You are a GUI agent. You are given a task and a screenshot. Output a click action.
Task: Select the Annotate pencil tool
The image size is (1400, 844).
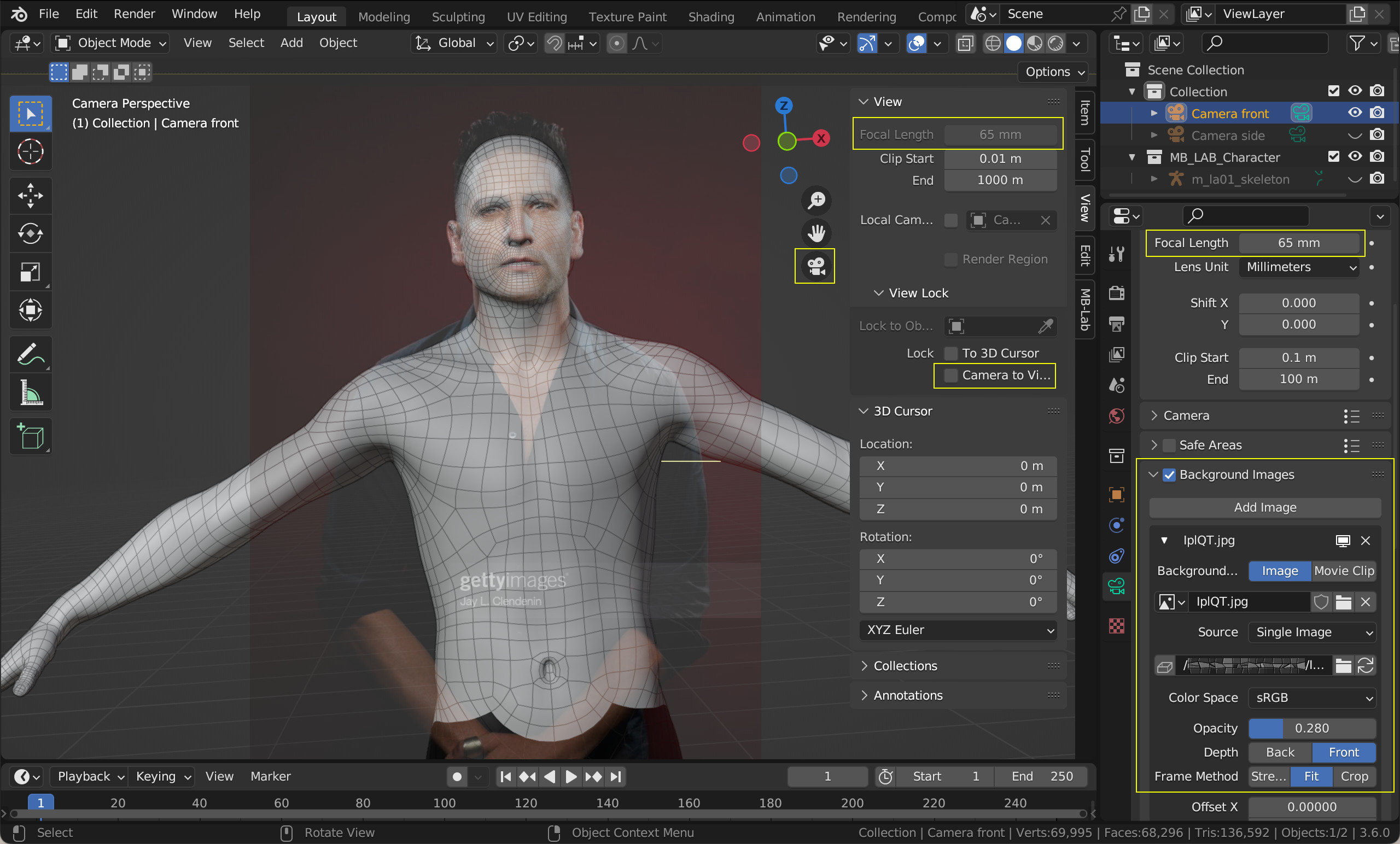[30, 354]
